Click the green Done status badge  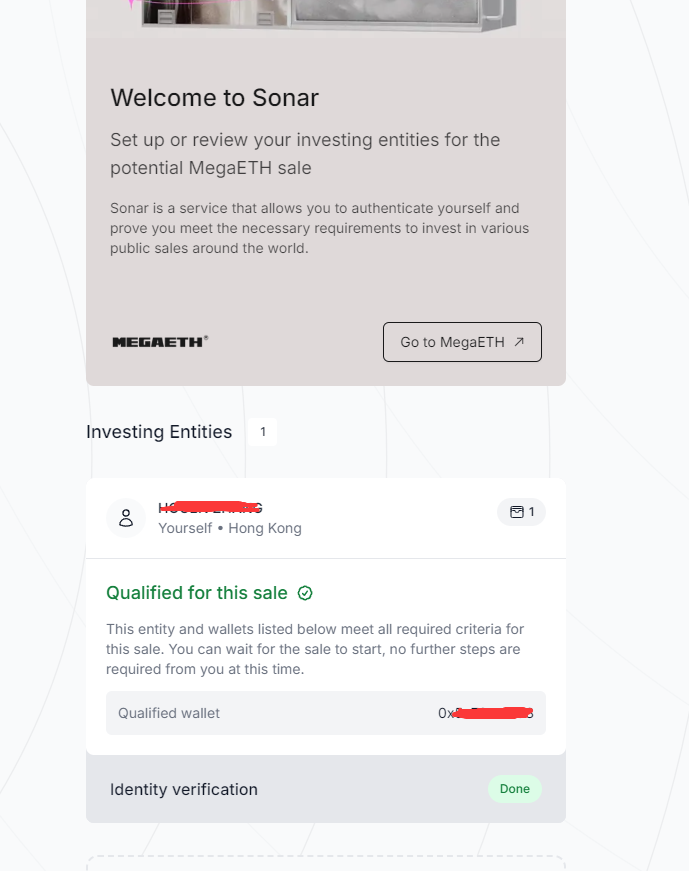[x=514, y=789]
